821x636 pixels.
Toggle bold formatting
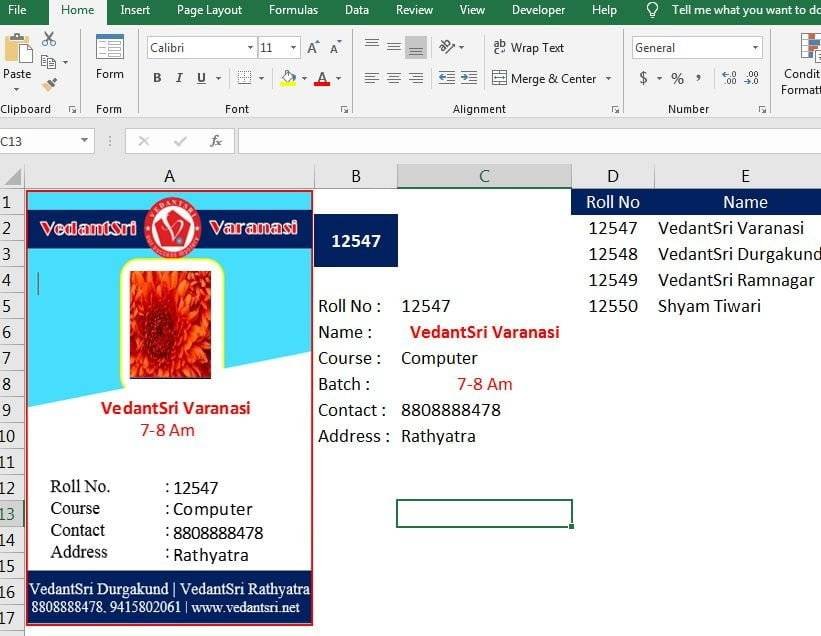point(156,77)
